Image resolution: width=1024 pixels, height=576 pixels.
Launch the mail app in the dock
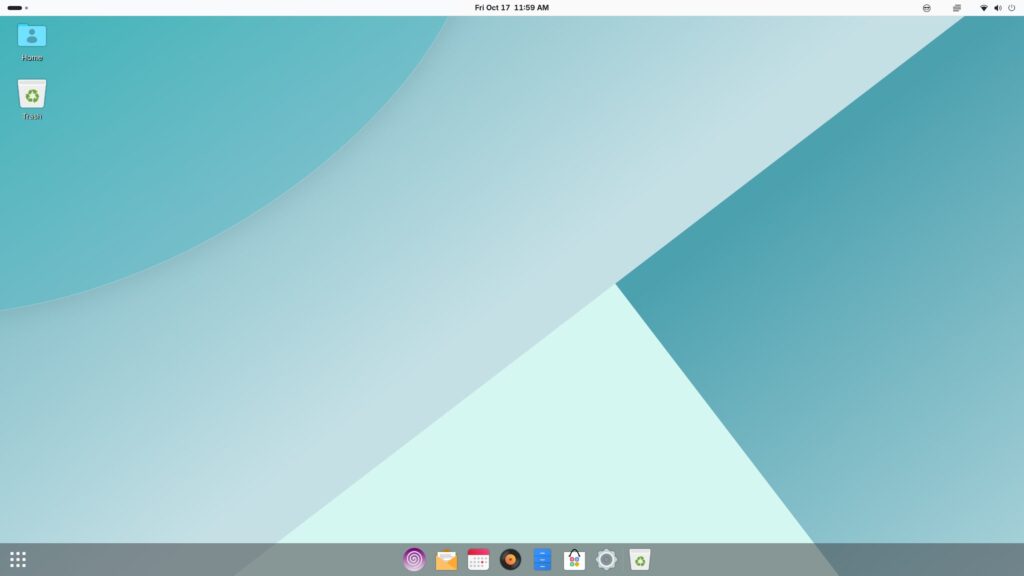pos(446,559)
